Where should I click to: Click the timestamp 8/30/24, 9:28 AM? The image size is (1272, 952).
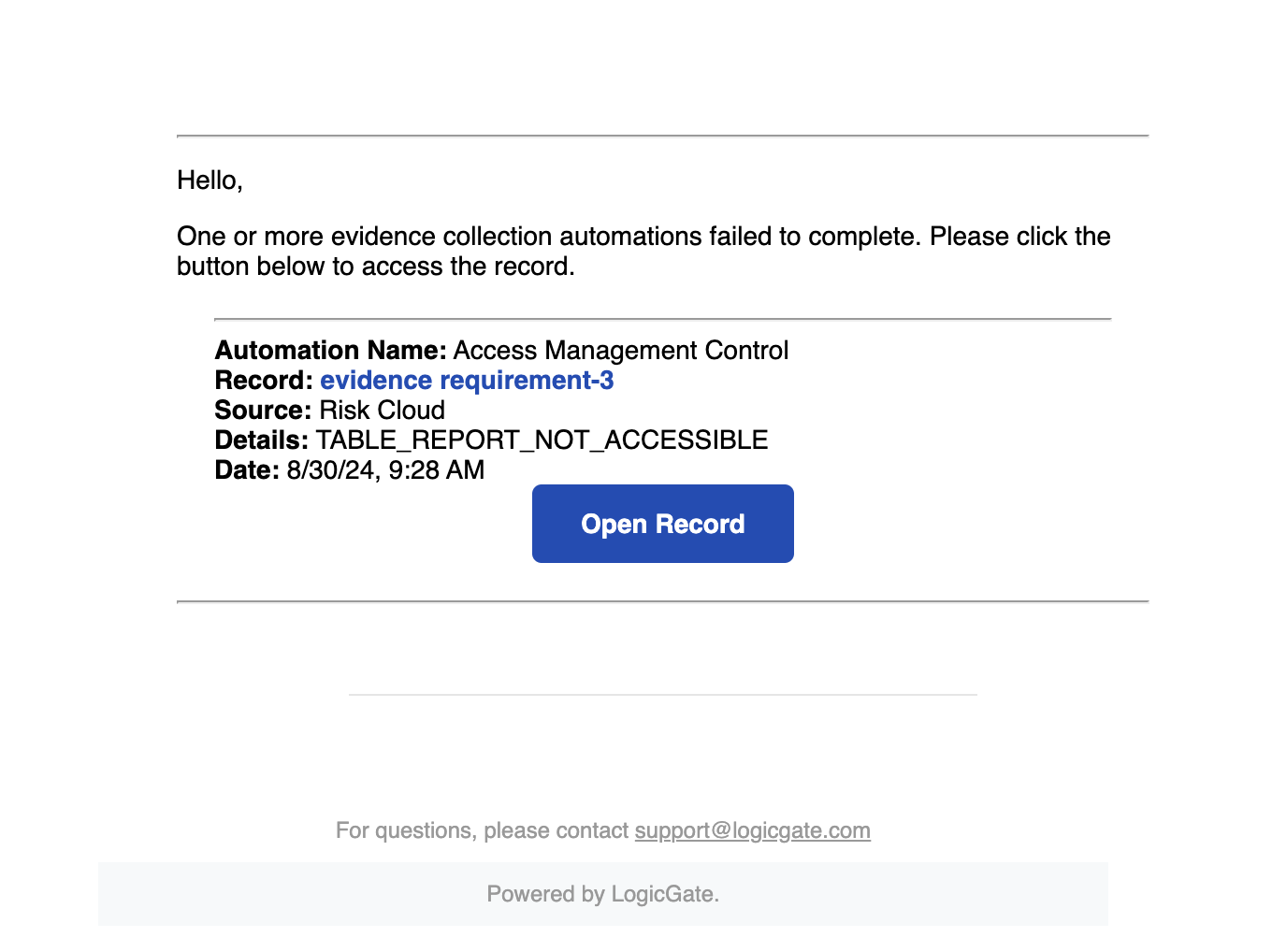point(385,469)
